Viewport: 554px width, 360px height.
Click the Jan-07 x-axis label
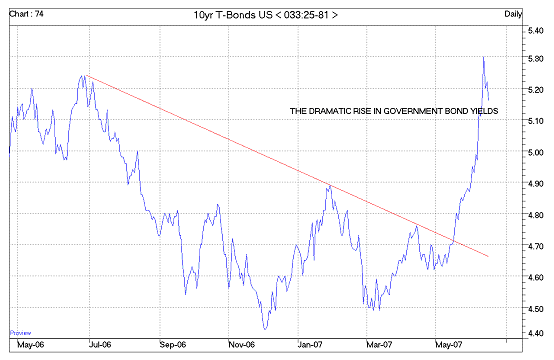[310, 344]
